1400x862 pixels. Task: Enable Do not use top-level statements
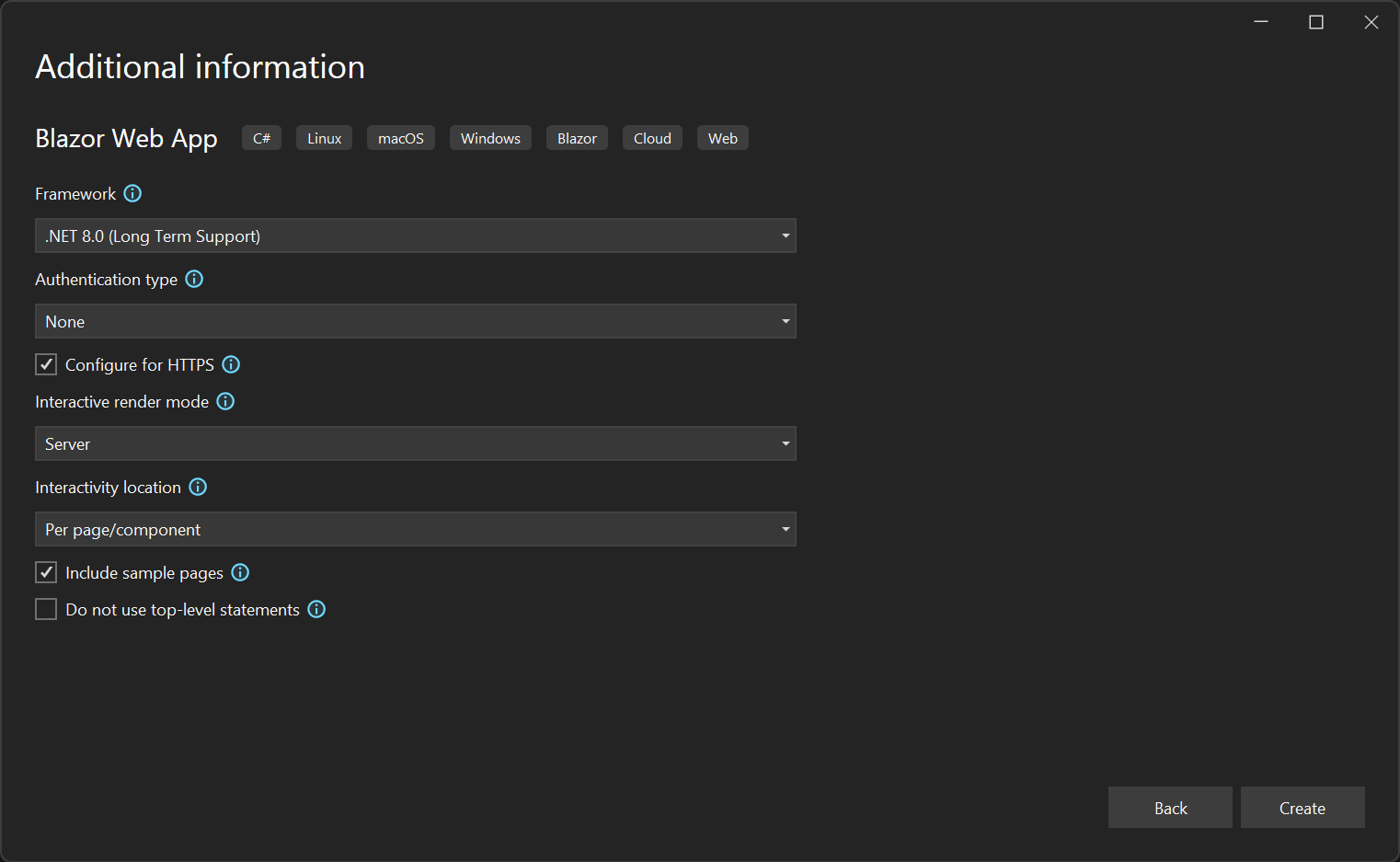[46, 609]
